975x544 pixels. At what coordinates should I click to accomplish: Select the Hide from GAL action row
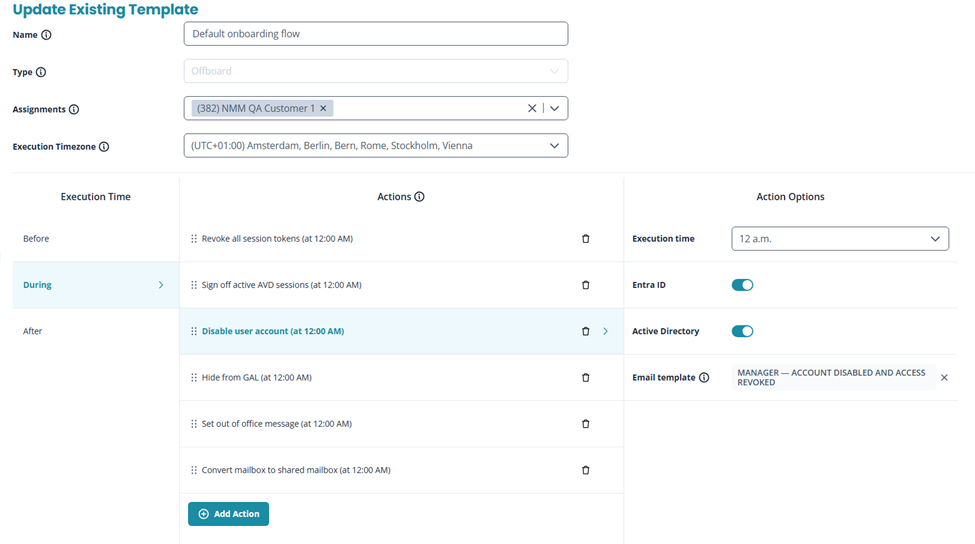click(257, 378)
